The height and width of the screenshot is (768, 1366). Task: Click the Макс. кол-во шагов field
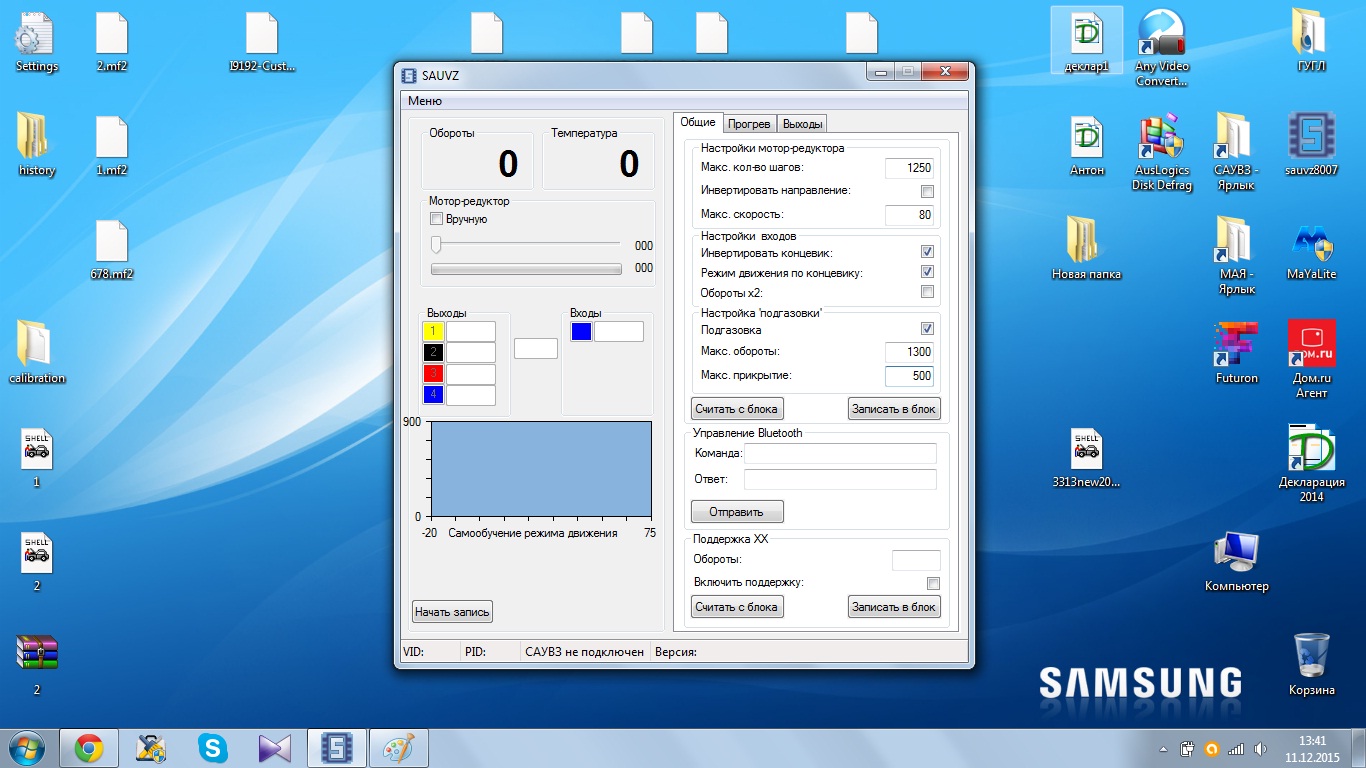click(x=909, y=168)
